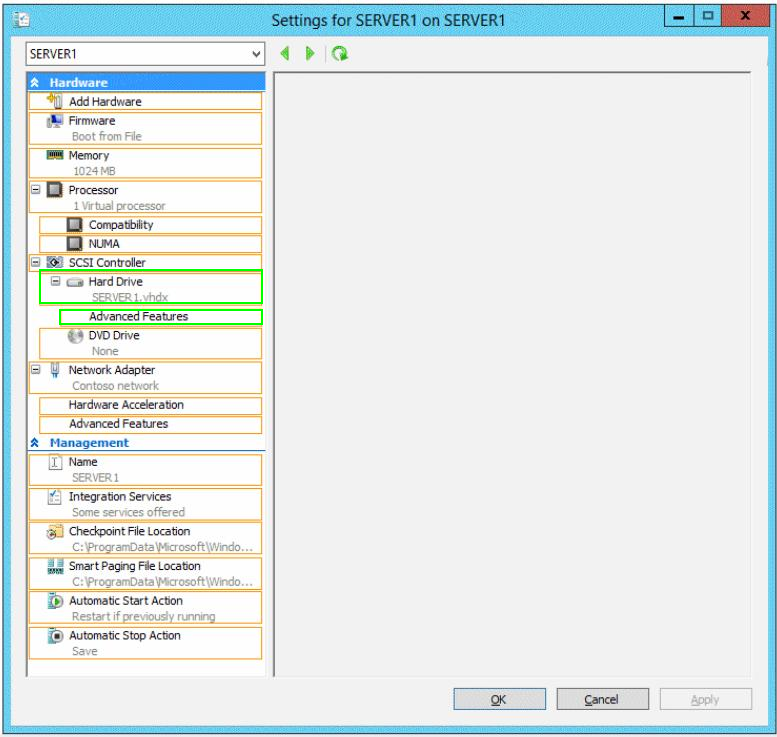Click the Processor chip icon

coord(55,189)
